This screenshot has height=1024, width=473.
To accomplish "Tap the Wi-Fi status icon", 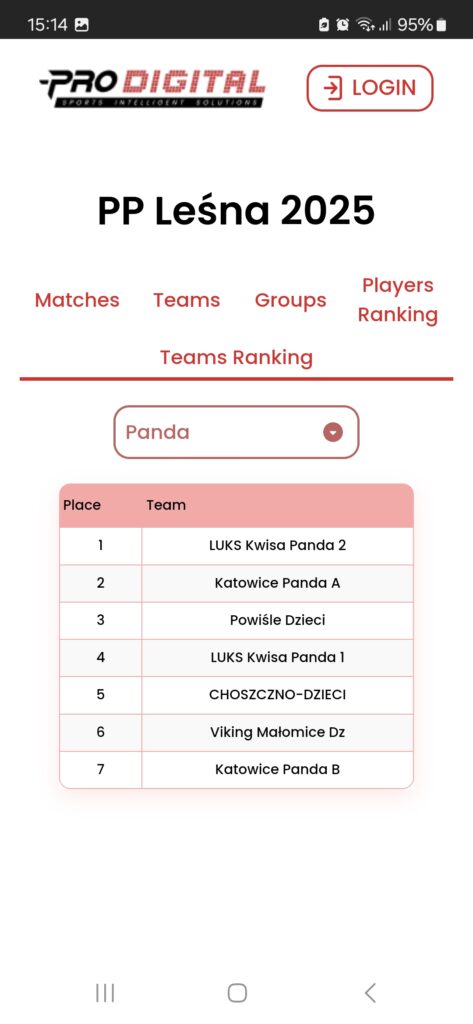I will coord(365,25).
